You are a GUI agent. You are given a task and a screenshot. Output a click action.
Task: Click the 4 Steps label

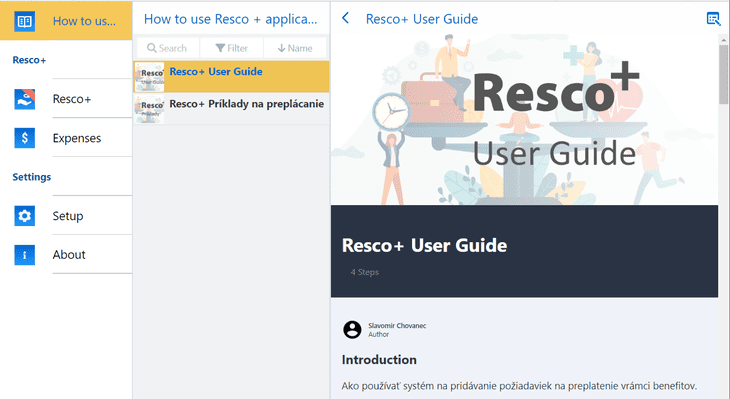coord(365,272)
